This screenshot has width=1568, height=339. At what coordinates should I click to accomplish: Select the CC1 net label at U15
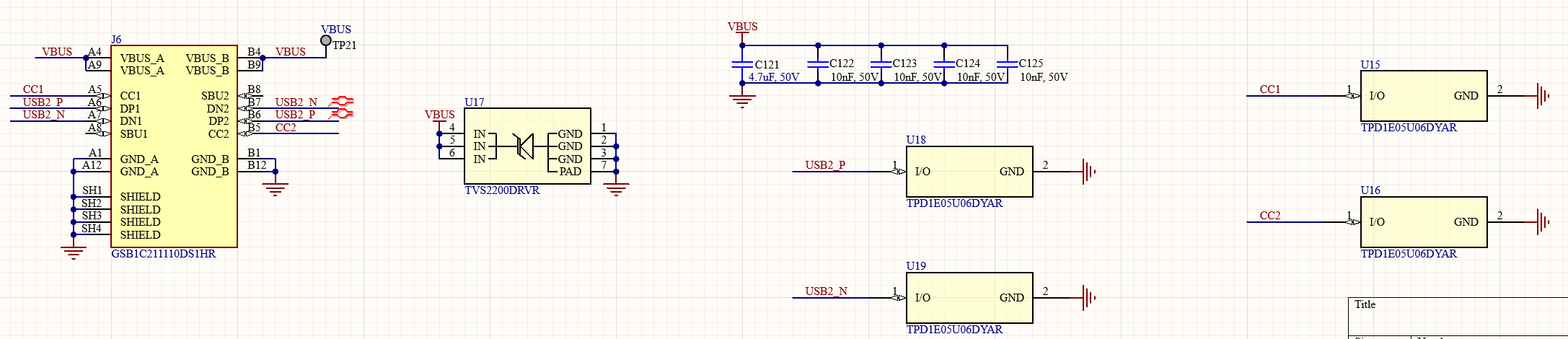coord(1270,89)
